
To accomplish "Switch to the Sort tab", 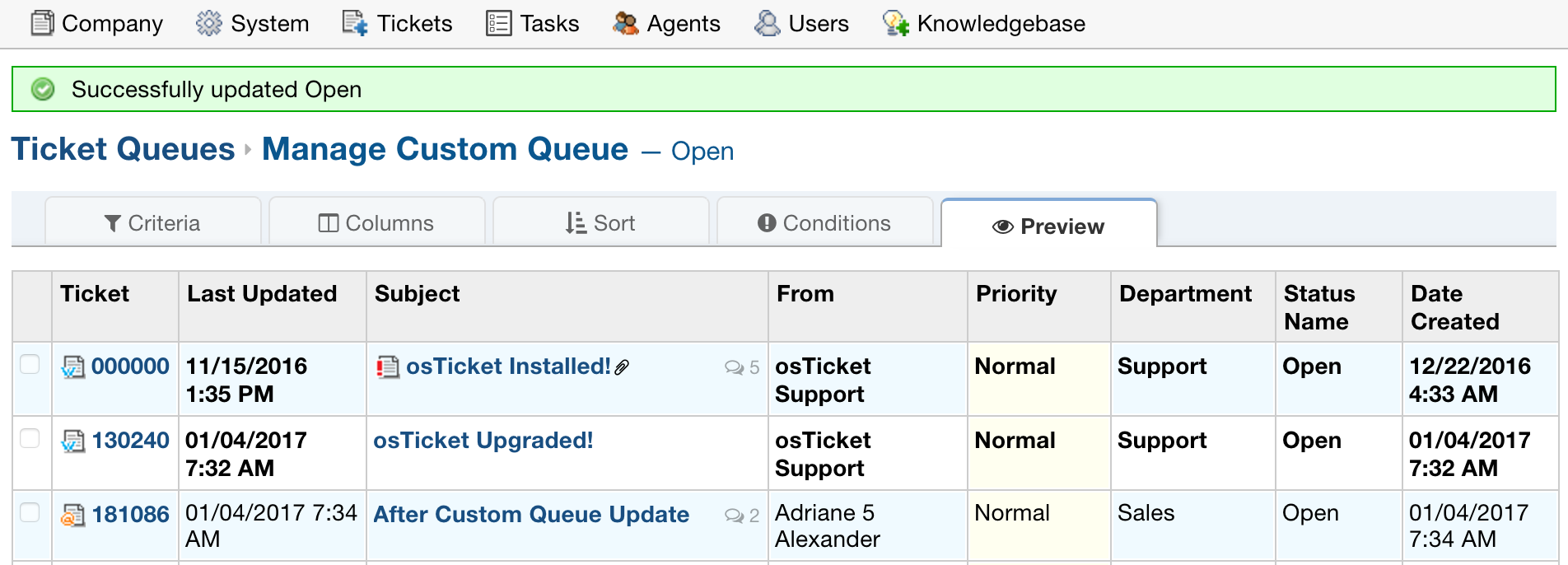I will [601, 222].
